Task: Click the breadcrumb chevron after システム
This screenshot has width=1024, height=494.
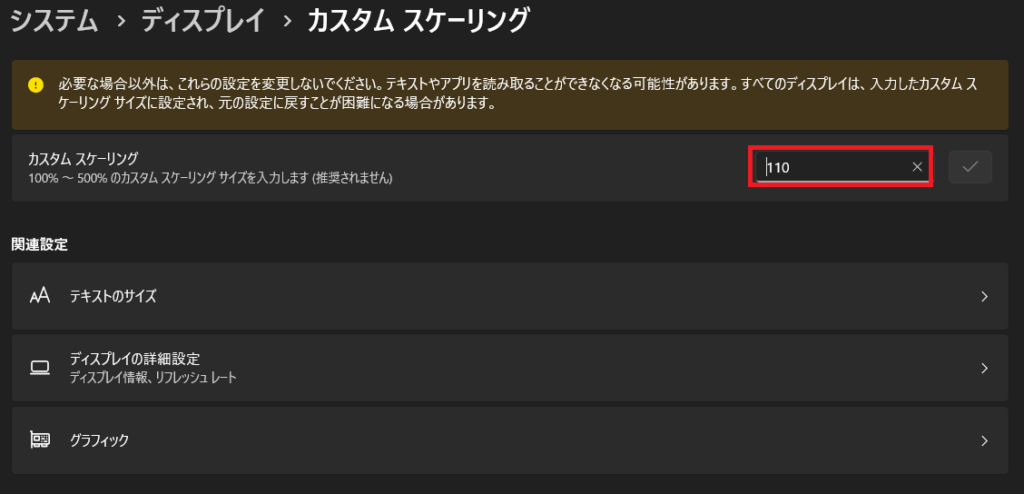Action: point(120,23)
